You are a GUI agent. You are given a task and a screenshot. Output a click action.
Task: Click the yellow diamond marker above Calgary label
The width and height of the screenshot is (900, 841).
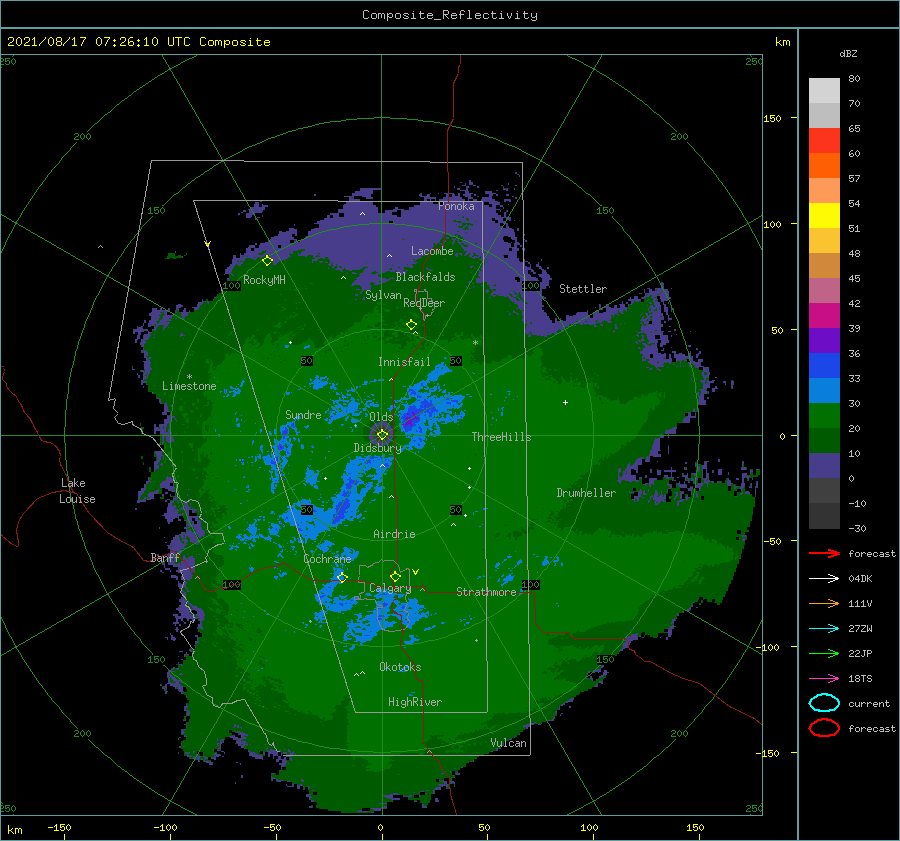click(395, 576)
